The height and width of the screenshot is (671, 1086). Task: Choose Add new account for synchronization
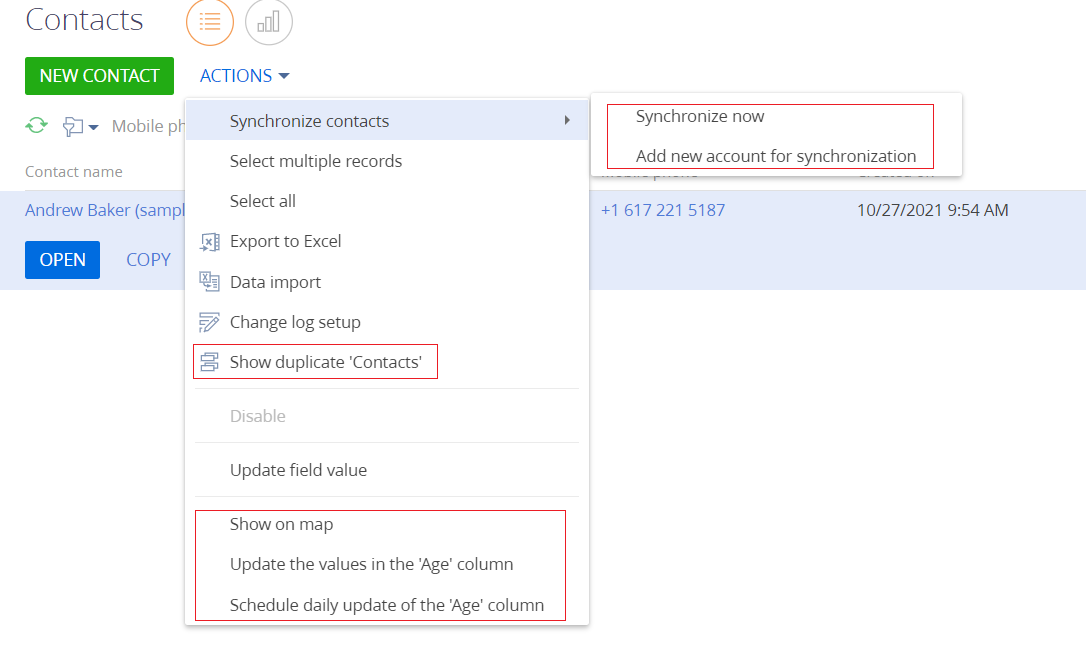tap(776, 156)
